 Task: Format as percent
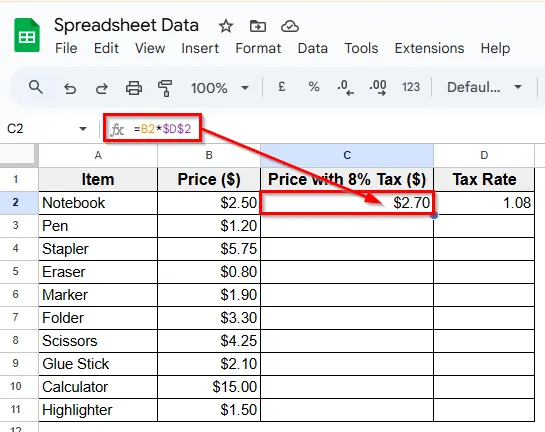point(314,87)
